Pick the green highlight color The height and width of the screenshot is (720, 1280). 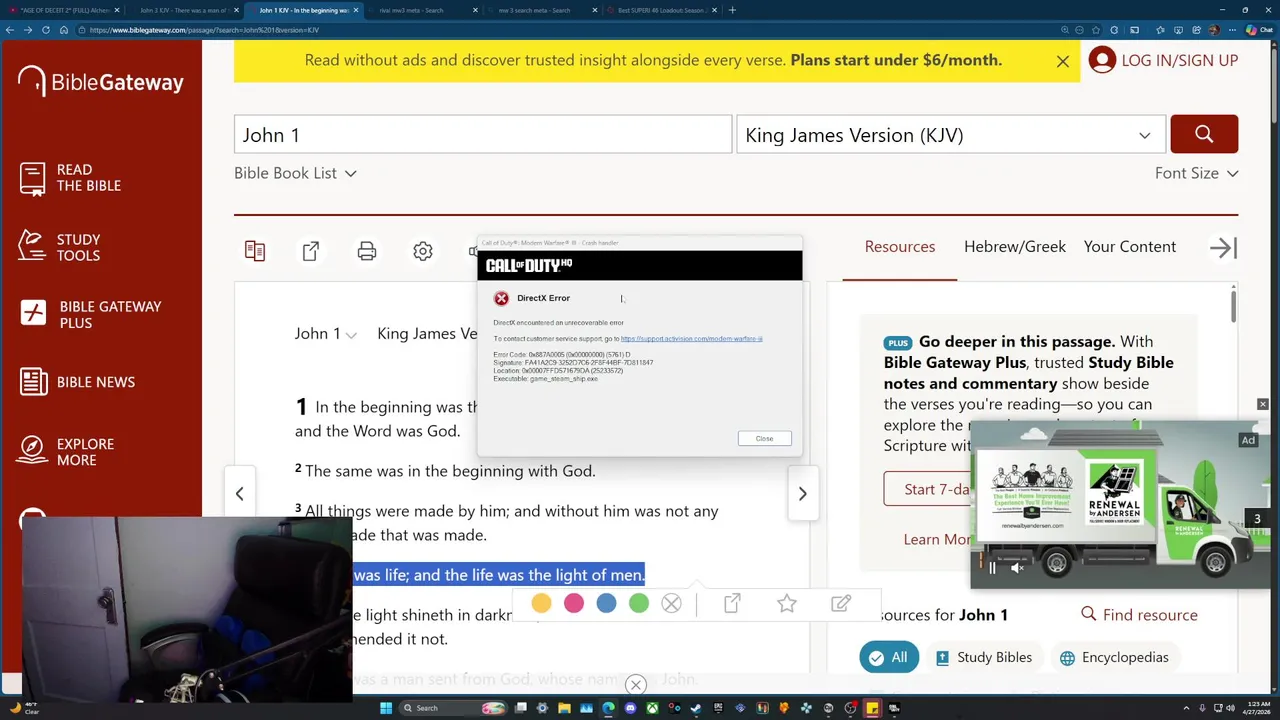pyautogui.click(x=639, y=603)
